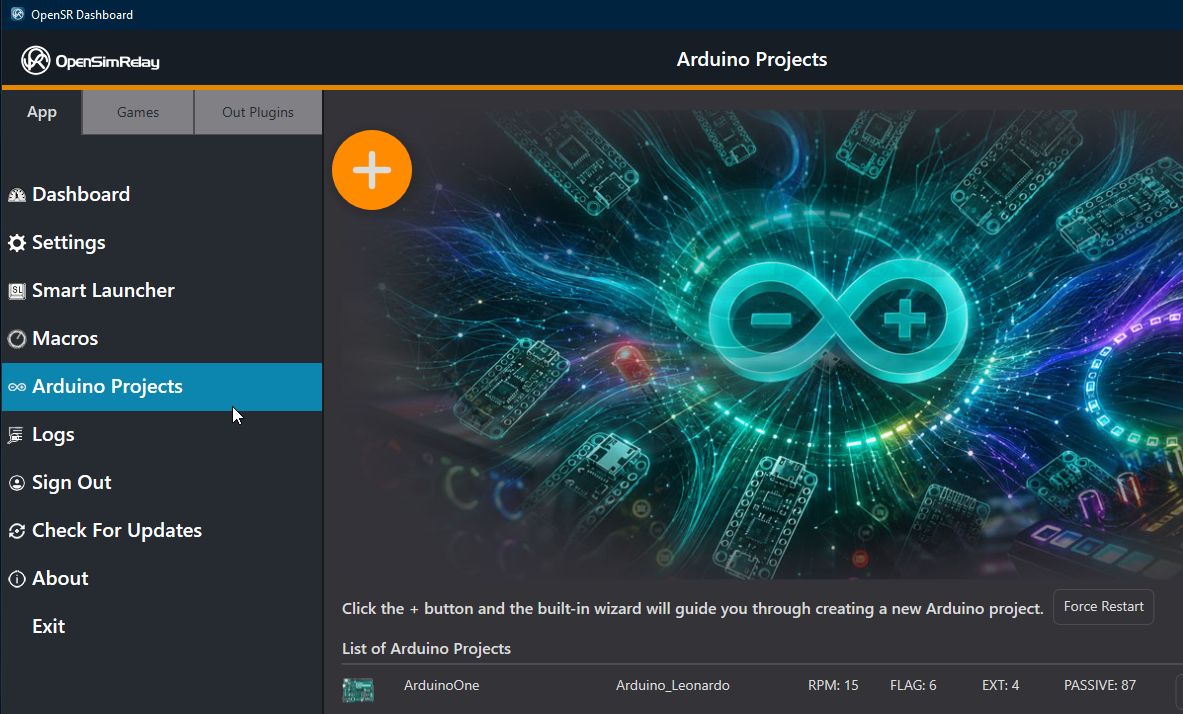
Task: Click the orange plus add-project button
Action: coord(372,170)
